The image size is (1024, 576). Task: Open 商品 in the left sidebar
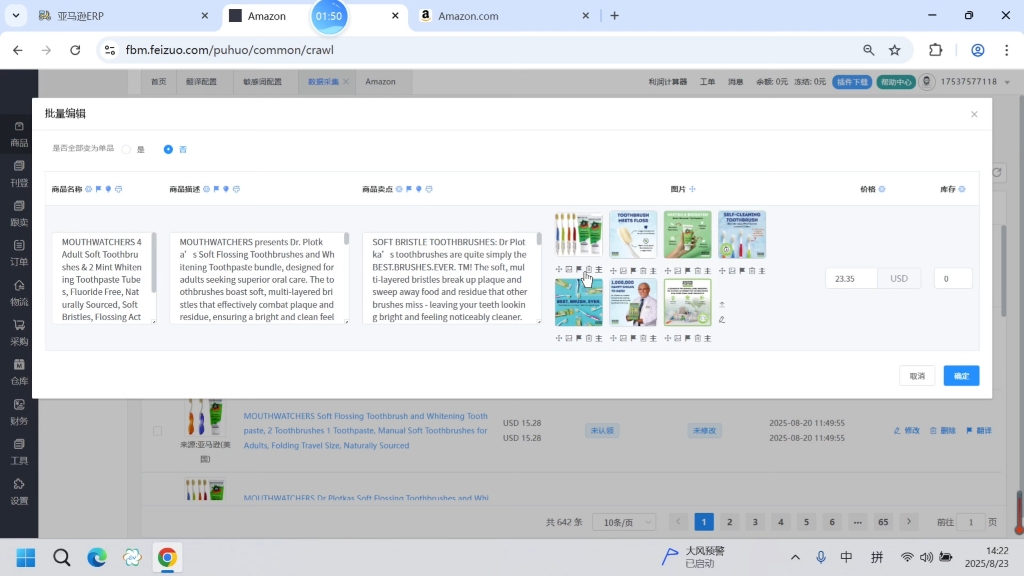(x=19, y=134)
